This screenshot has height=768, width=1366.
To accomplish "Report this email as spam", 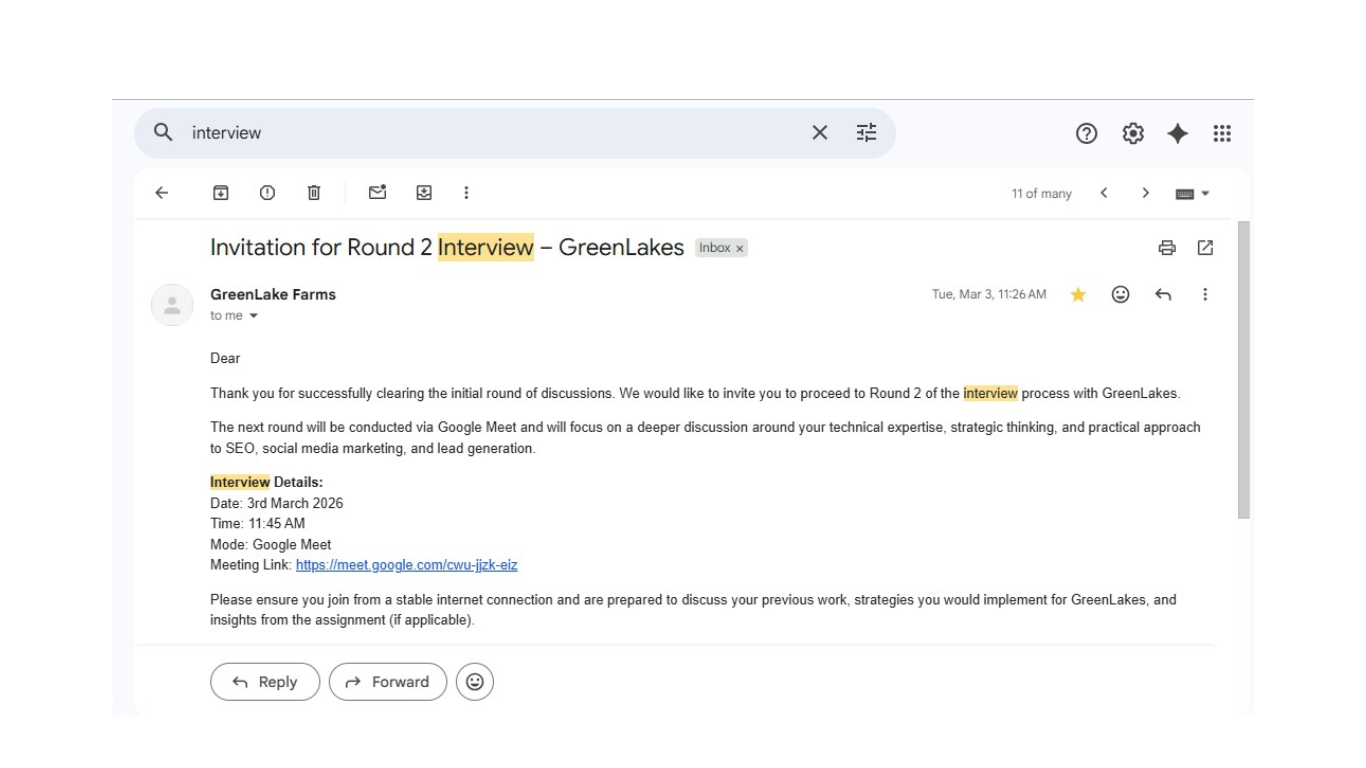I will [x=267, y=193].
